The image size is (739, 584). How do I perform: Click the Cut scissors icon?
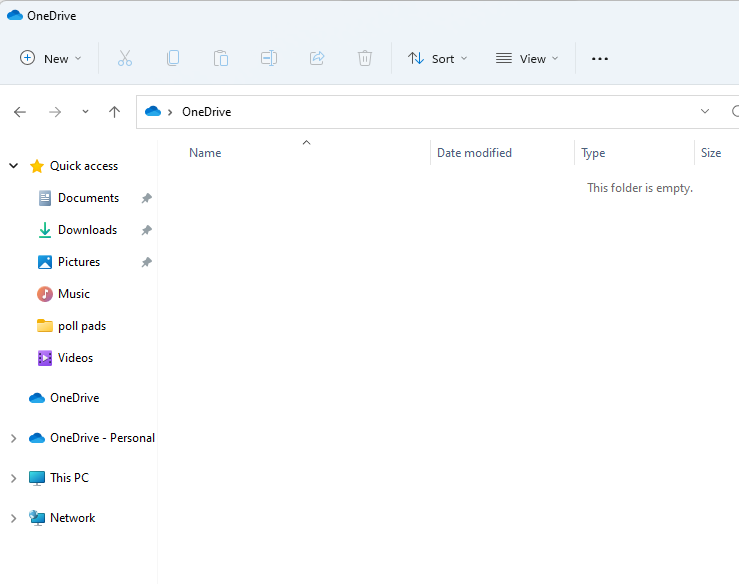124,58
